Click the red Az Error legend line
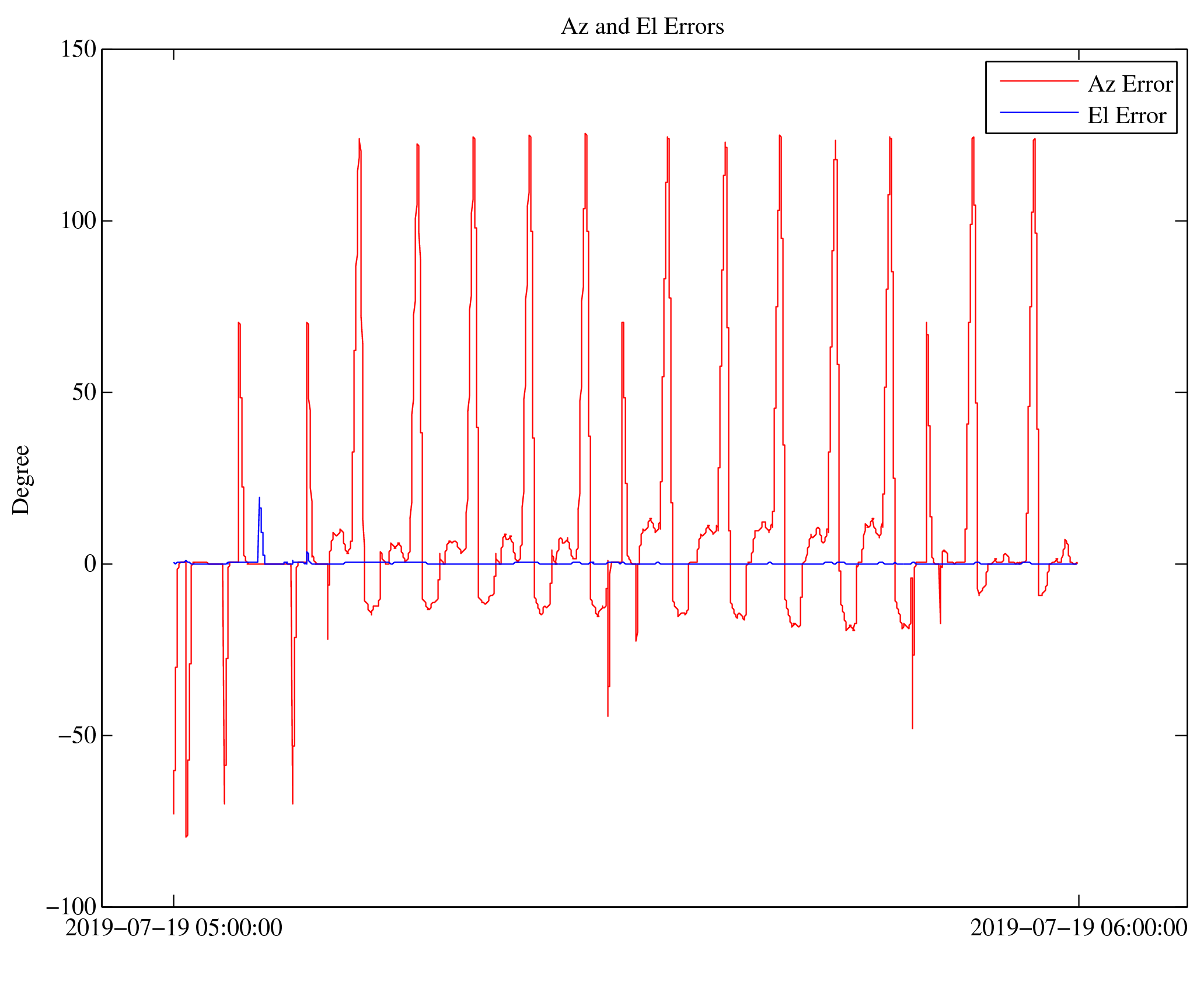The height and width of the screenshot is (982, 1204). click(1039, 81)
